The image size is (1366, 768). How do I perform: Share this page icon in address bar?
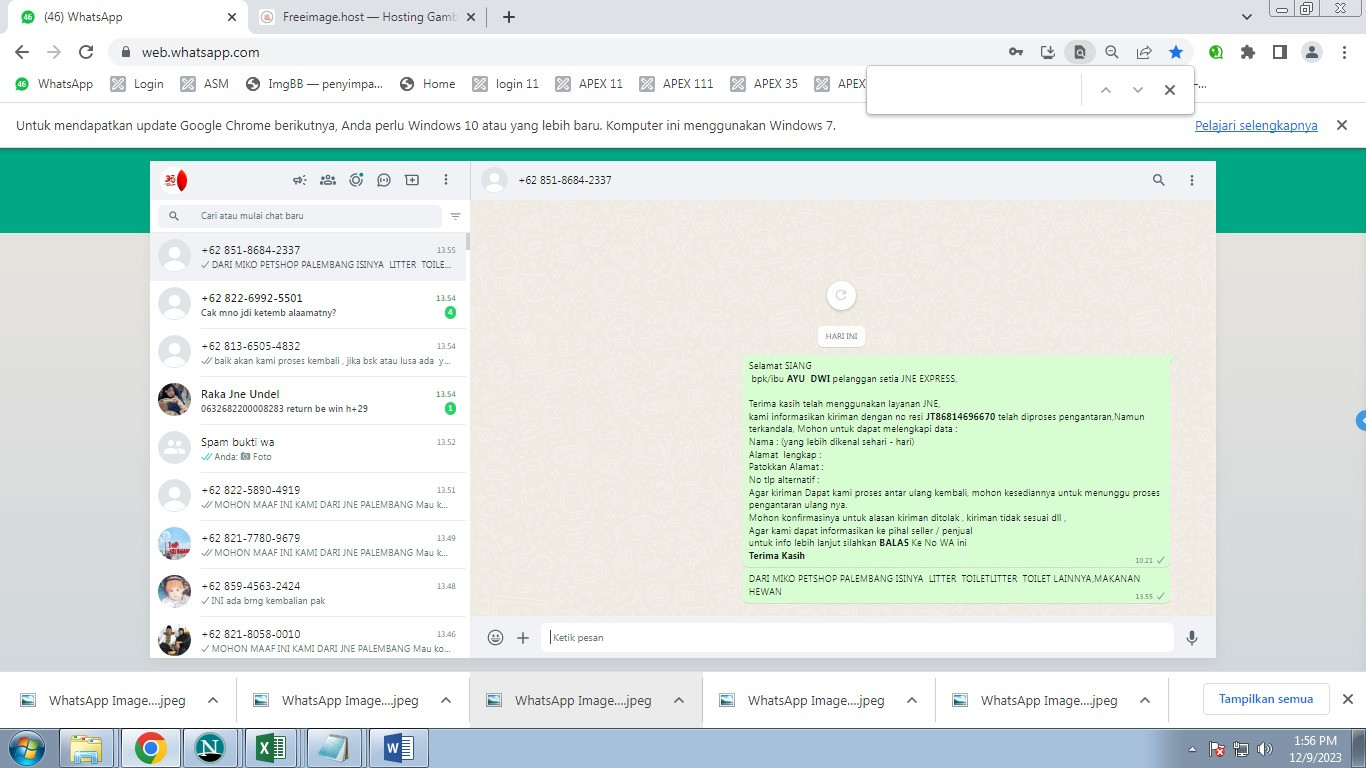1144,52
